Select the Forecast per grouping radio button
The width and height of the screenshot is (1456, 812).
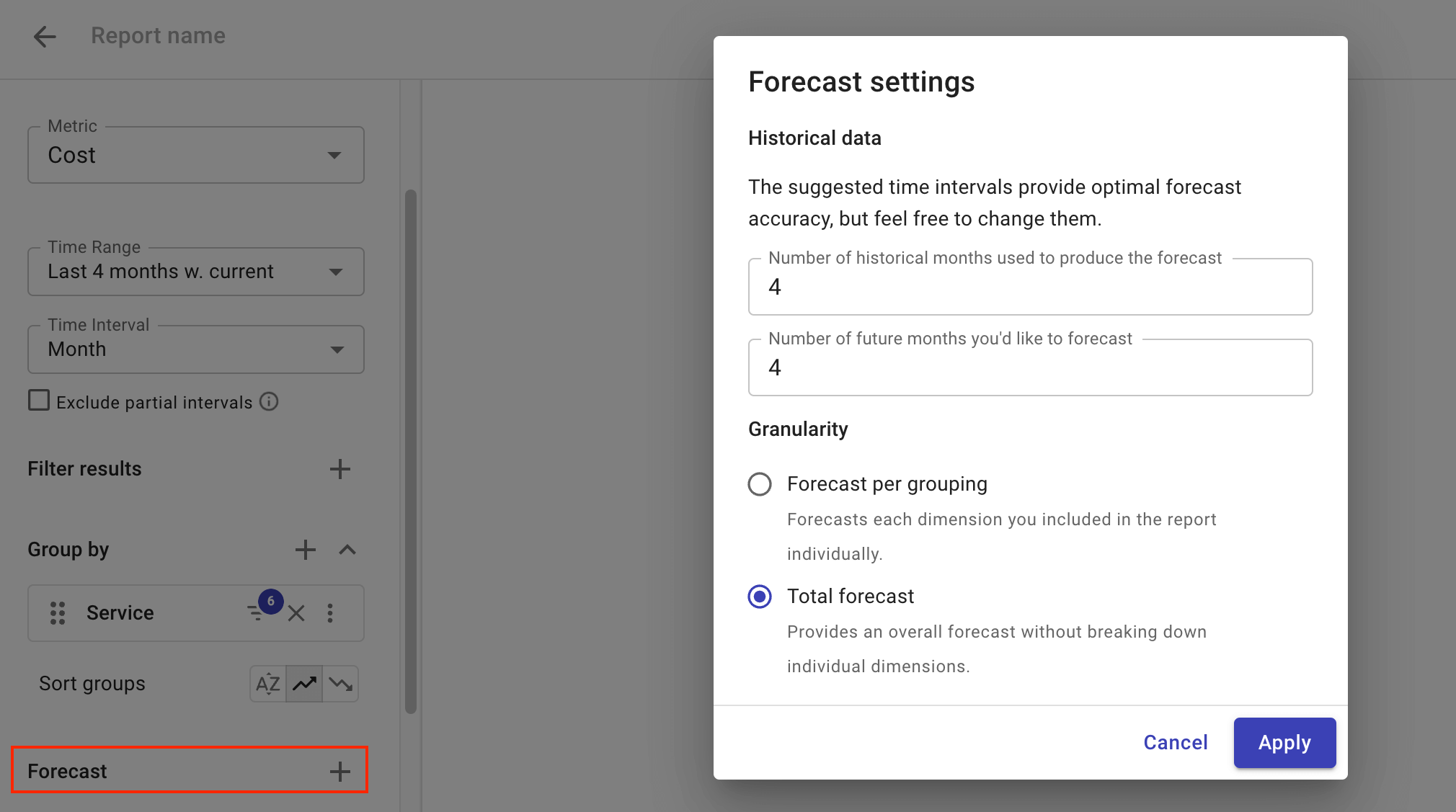(759, 484)
